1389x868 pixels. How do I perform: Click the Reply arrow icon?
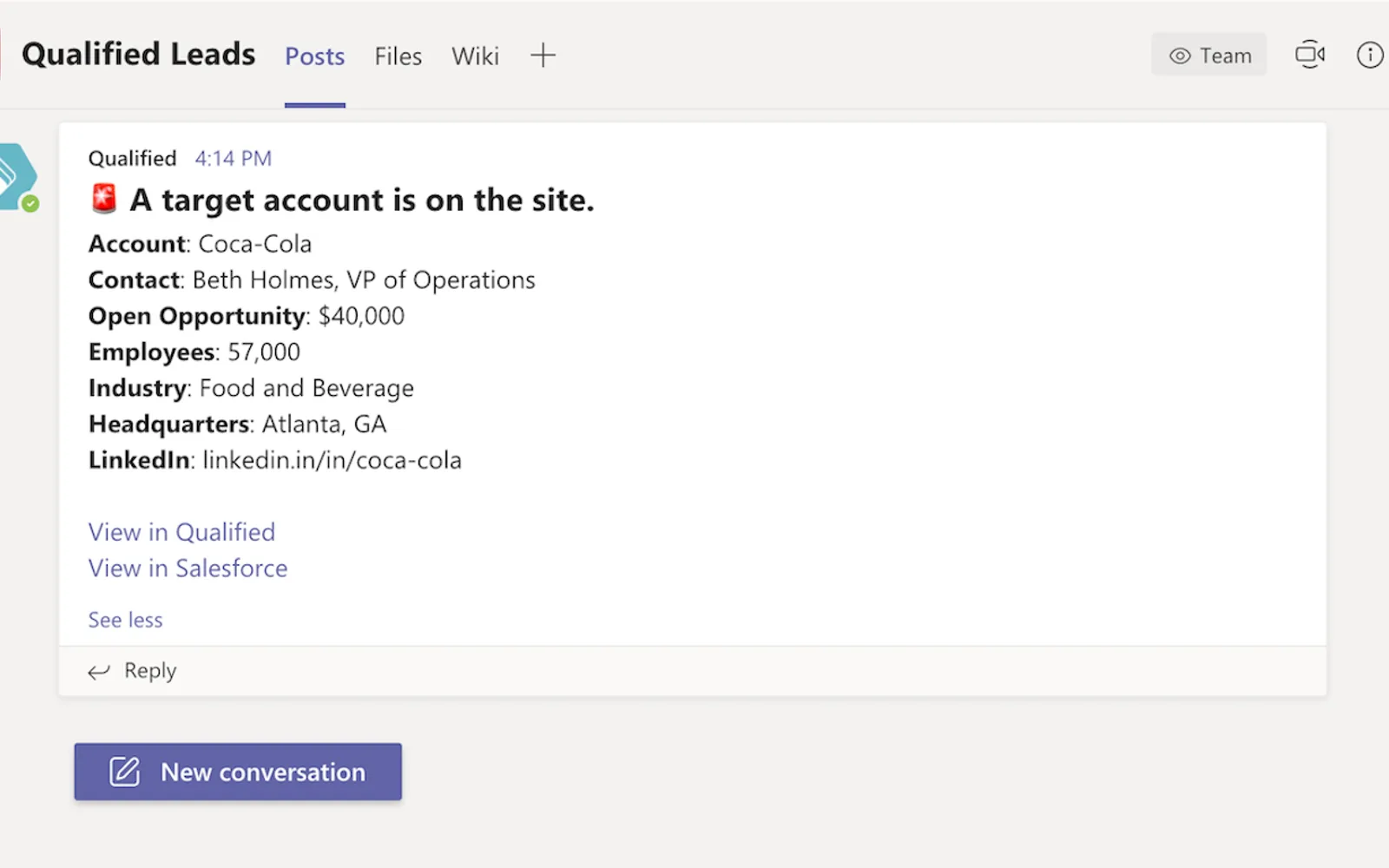[99, 671]
